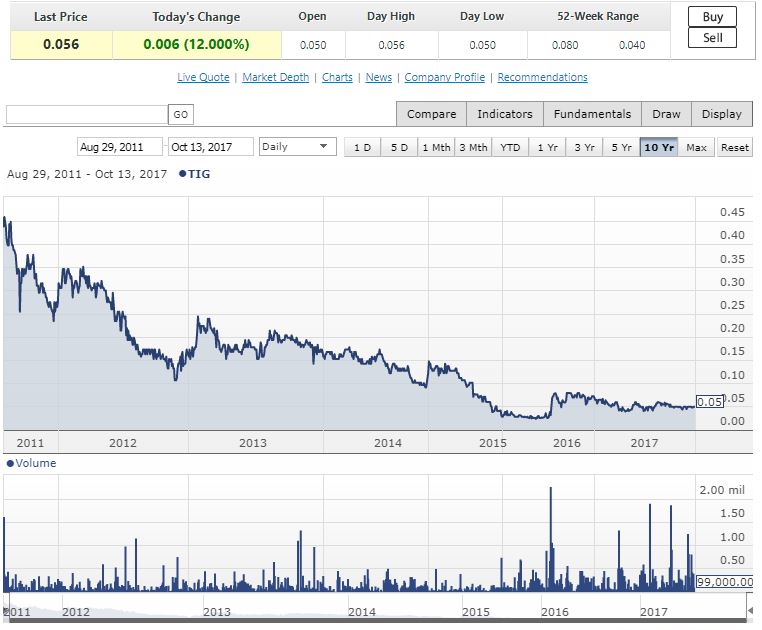Screen dimensions: 762x630
Task: Click the TIG series legend marker
Action: 183,174
